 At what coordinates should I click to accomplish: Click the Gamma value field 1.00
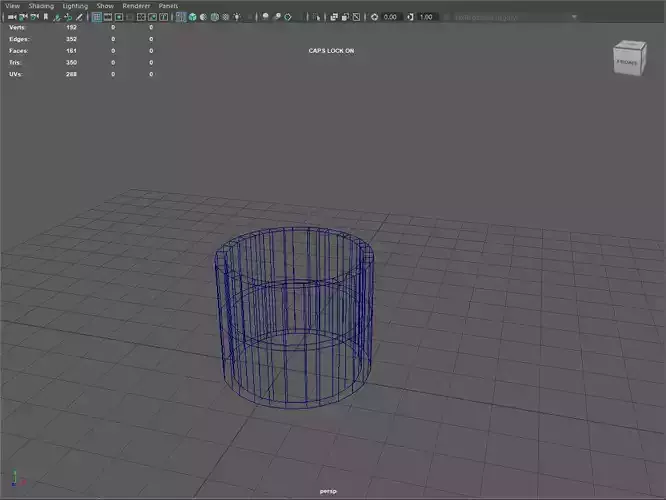pyautogui.click(x=427, y=17)
